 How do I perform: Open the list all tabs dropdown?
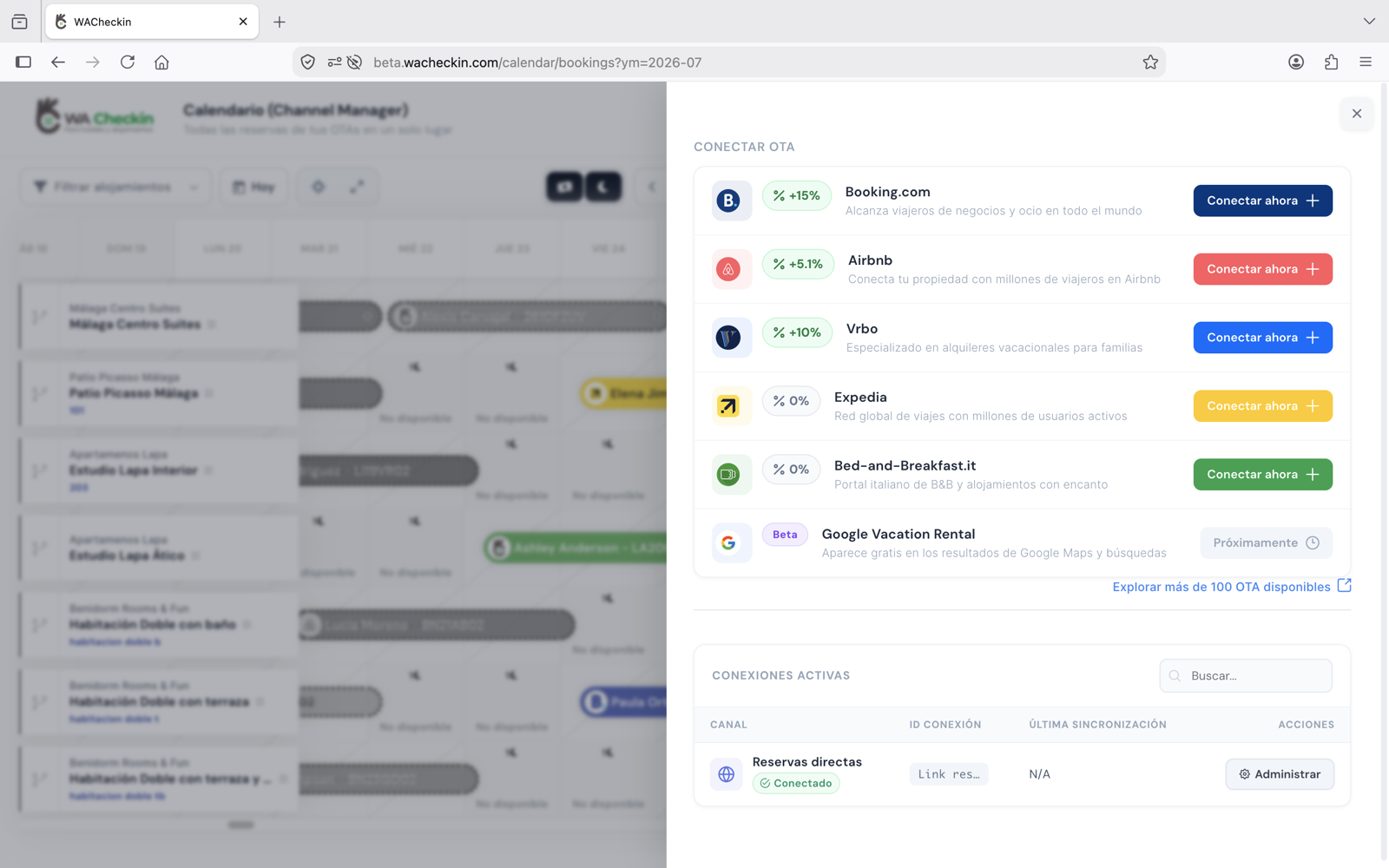pos(1369,22)
